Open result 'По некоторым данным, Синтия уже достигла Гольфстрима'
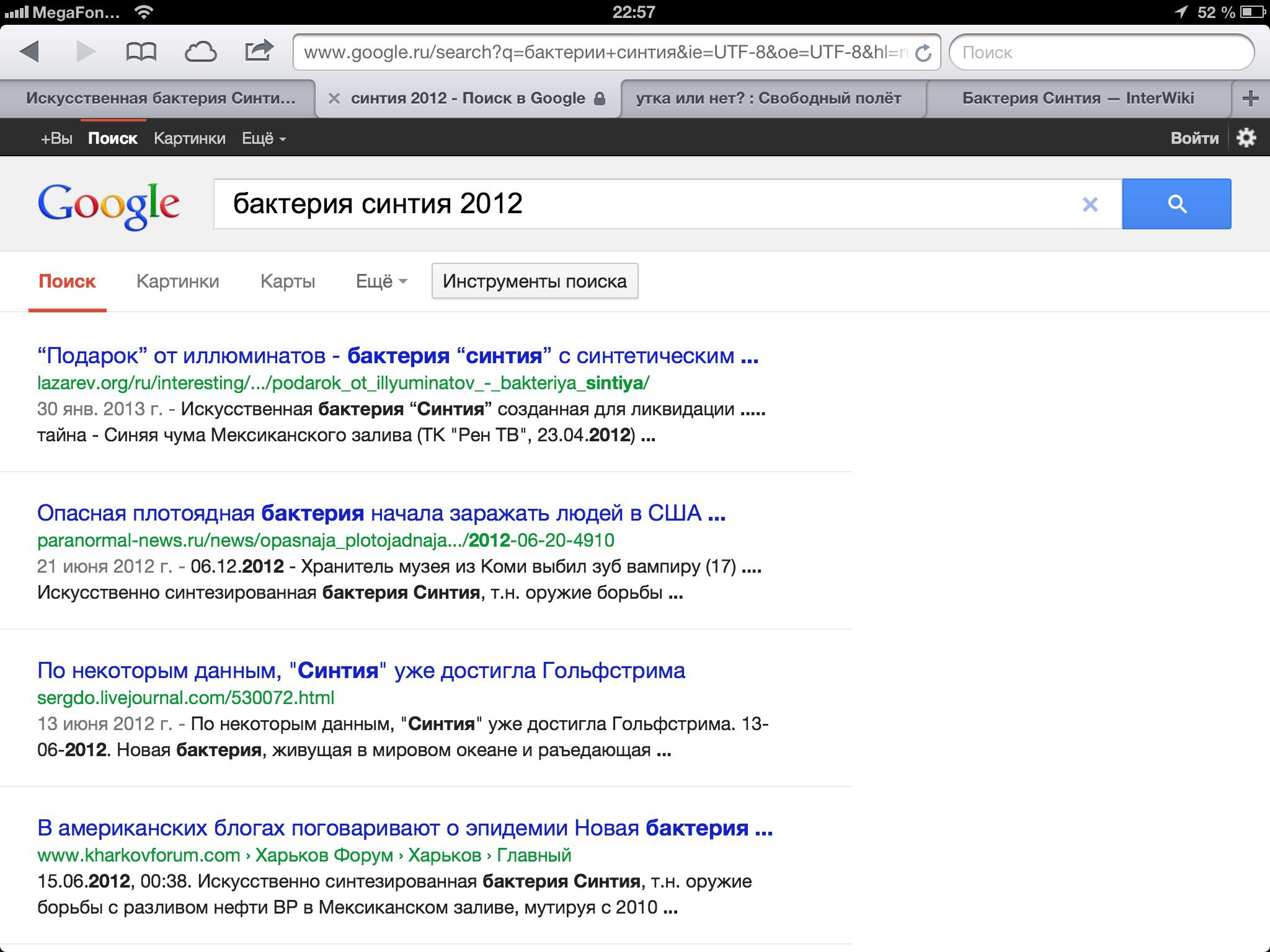This screenshot has height=952, width=1270. pos(361,671)
